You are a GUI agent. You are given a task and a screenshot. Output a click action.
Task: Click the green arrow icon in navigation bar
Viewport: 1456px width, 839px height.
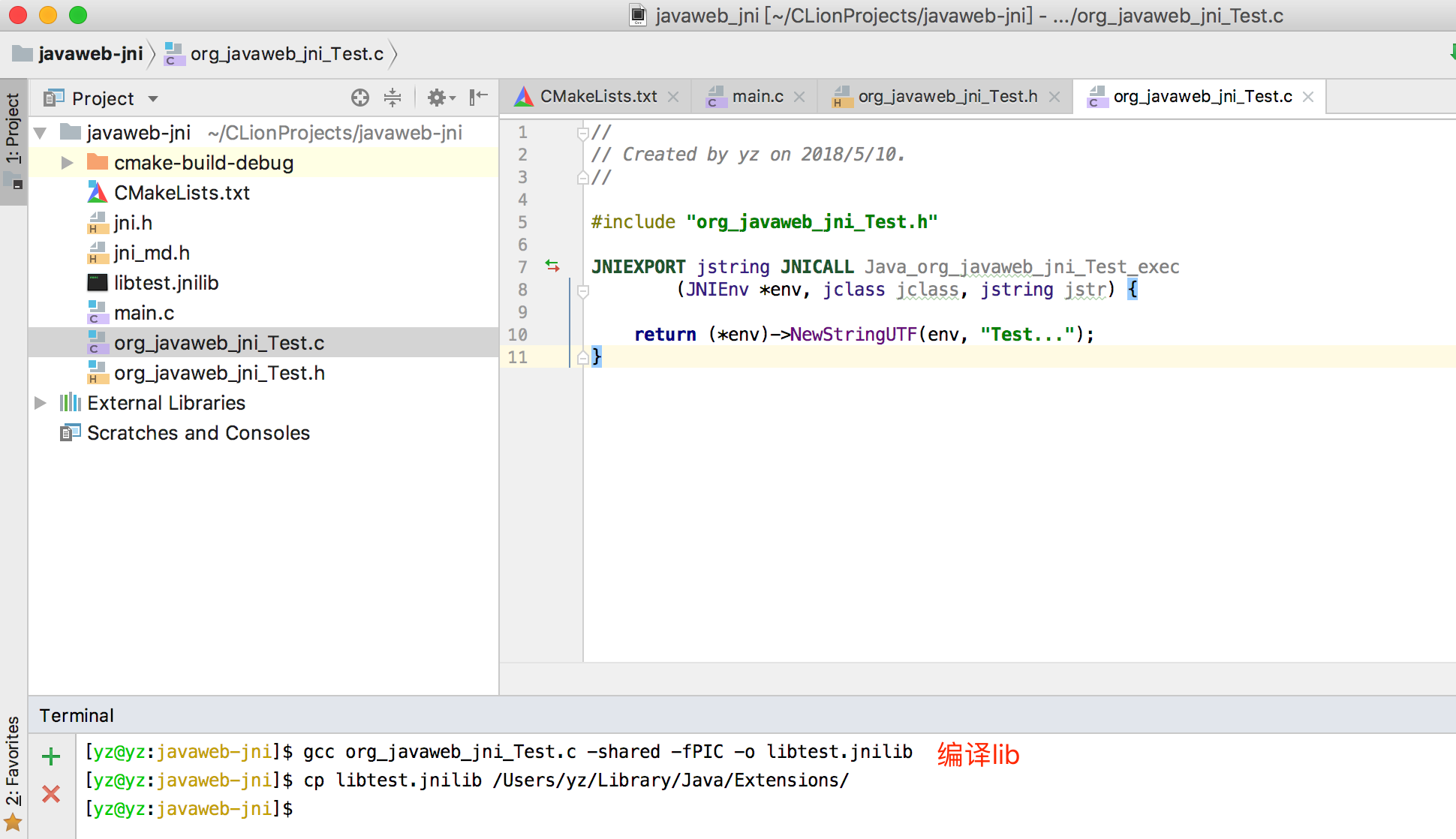[x=1452, y=53]
